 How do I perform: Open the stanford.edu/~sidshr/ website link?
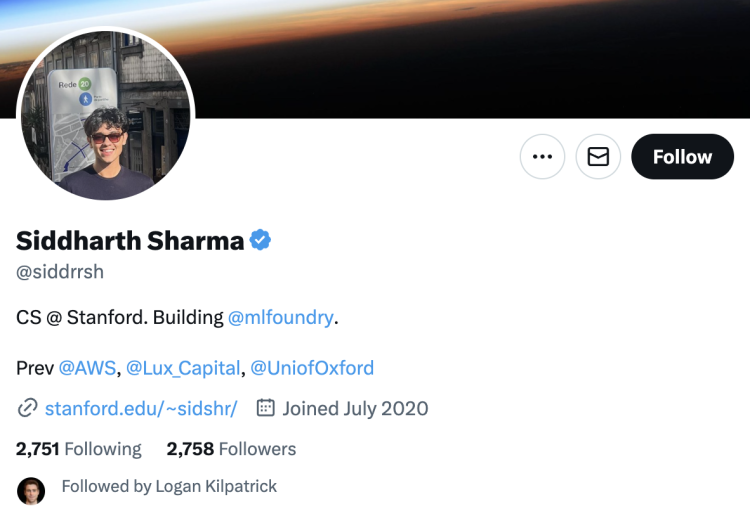[x=141, y=408]
